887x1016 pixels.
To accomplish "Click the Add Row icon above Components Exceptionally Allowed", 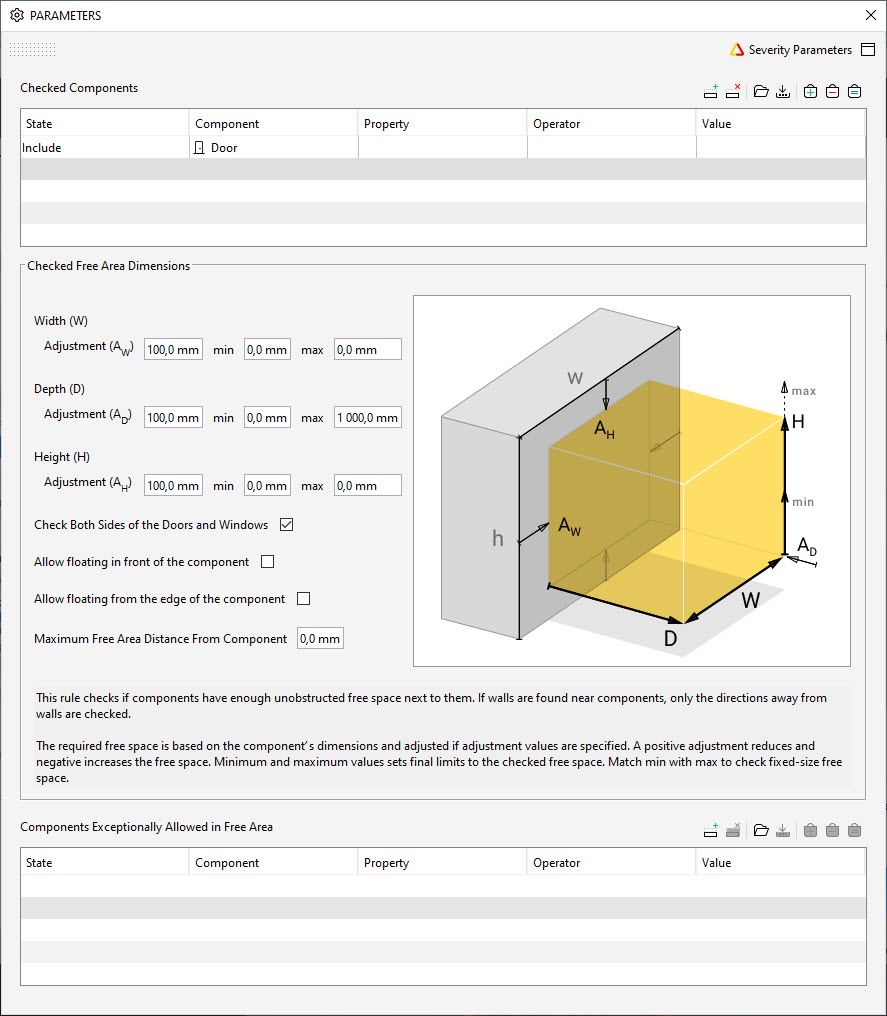I will point(711,829).
